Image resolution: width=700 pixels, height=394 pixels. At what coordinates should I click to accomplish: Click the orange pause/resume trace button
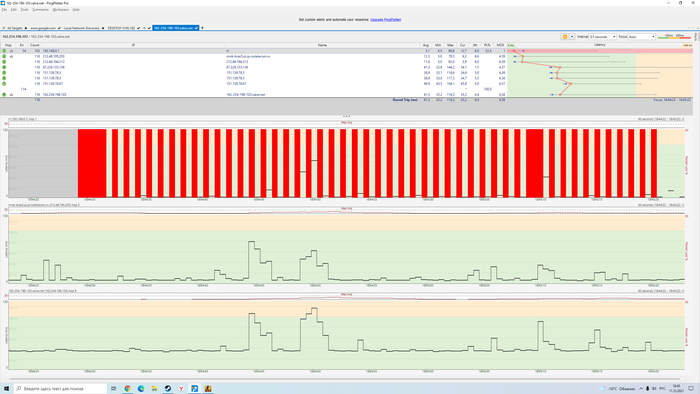[x=565, y=37]
